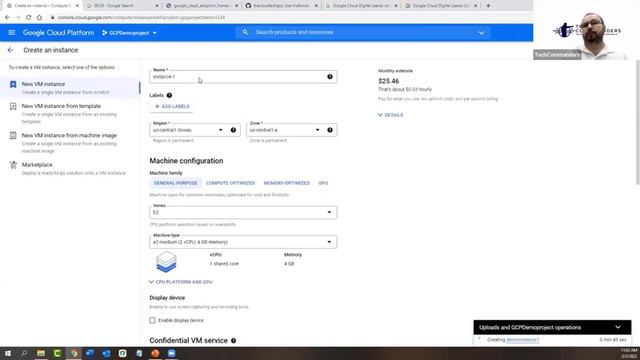The height and width of the screenshot is (360, 640).
Task: Click the browser back arrow
Action: 7,18
